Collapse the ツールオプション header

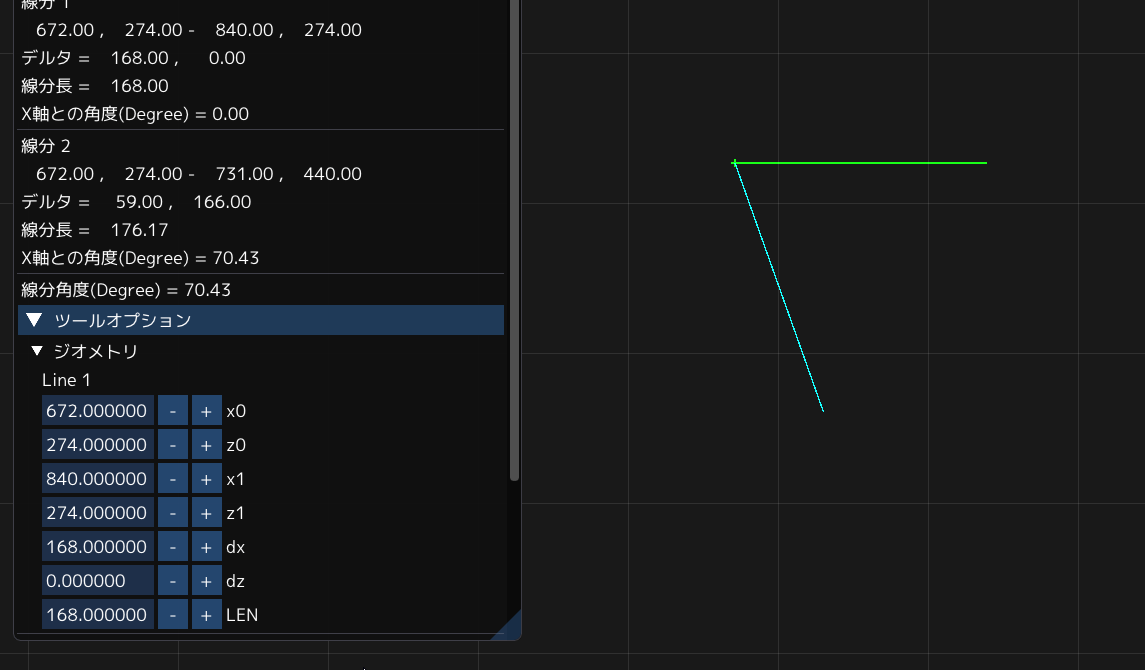click(261, 320)
